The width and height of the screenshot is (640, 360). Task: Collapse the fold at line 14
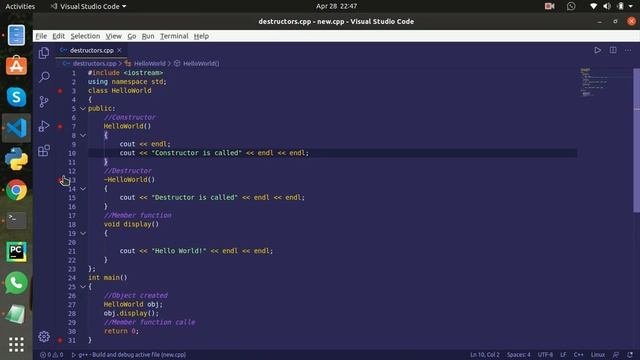tap(83, 189)
